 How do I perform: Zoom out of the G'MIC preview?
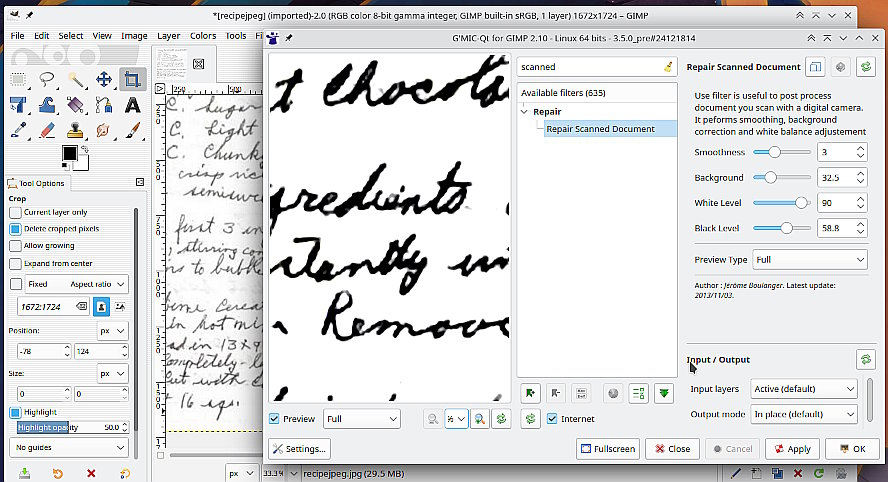pyautogui.click(x=433, y=419)
